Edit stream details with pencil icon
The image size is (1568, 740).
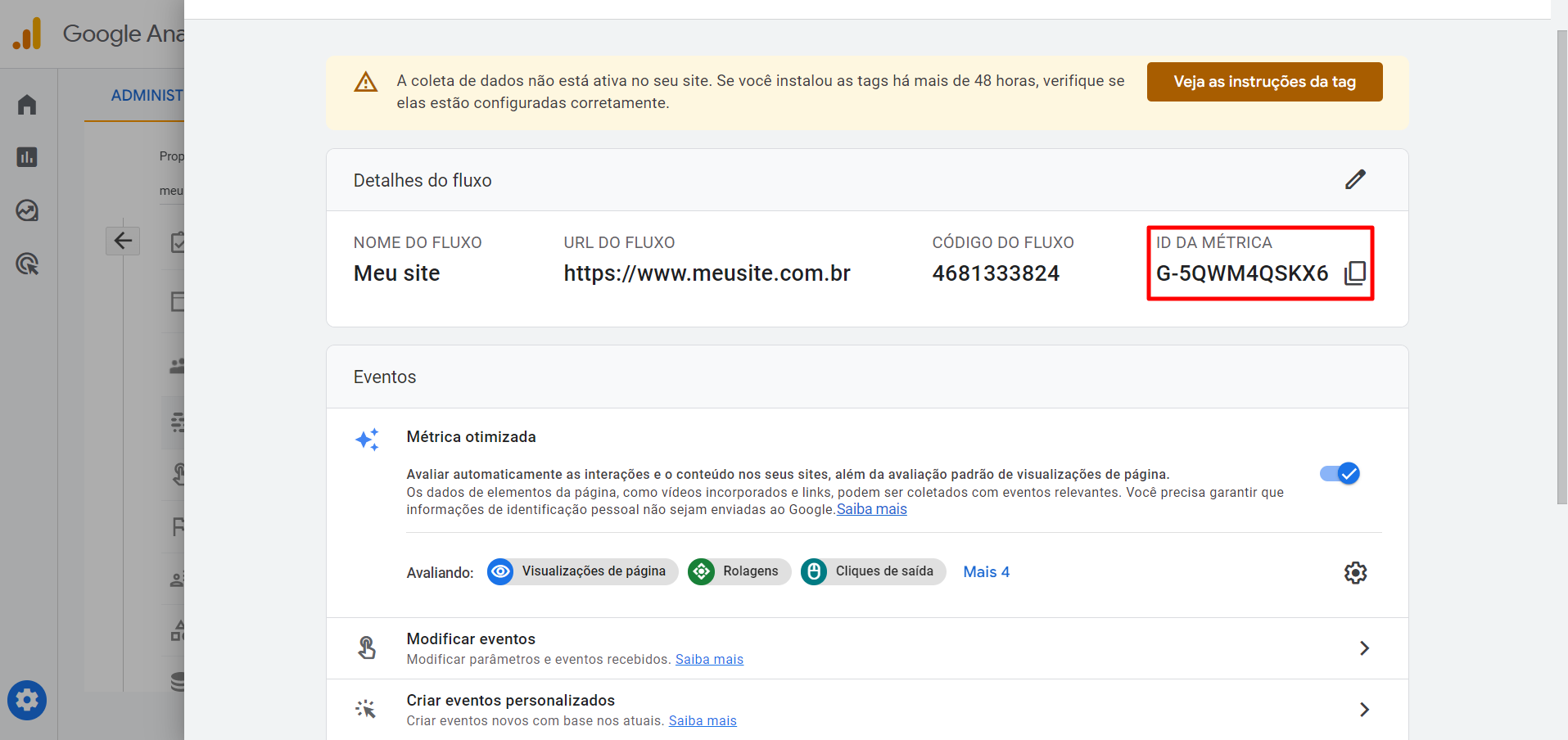[x=1355, y=180]
